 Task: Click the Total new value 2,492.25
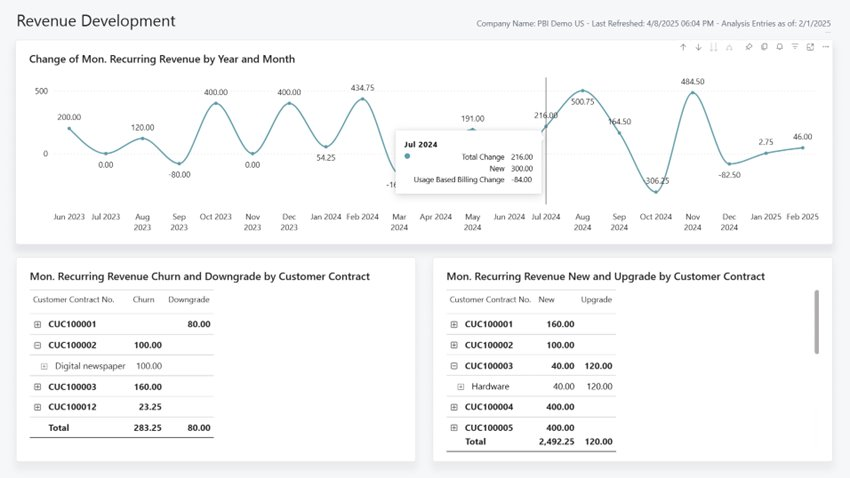pos(556,442)
